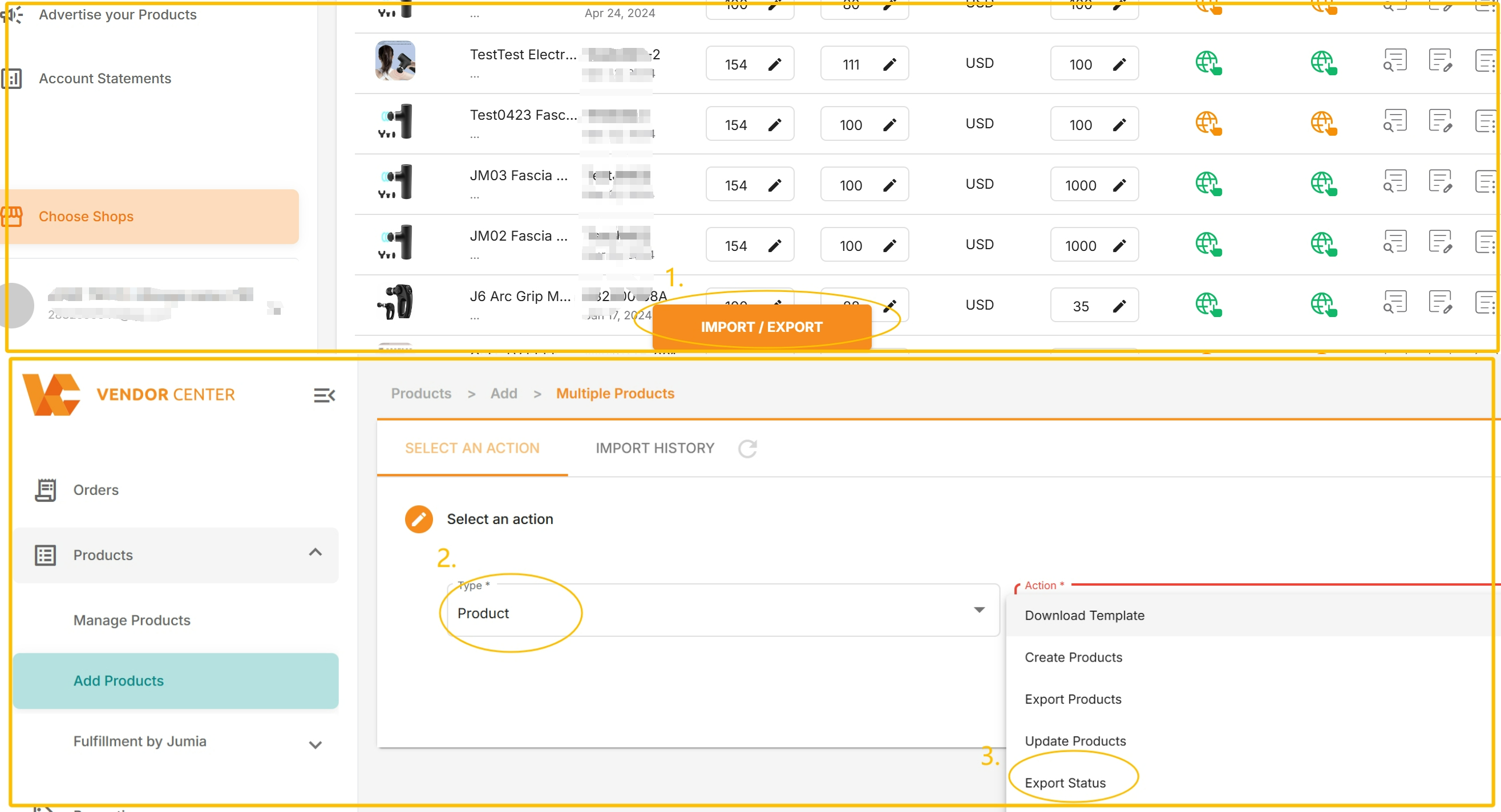
Task: Click orange globe icon for Test0423 Fasc row
Action: pos(1208,124)
